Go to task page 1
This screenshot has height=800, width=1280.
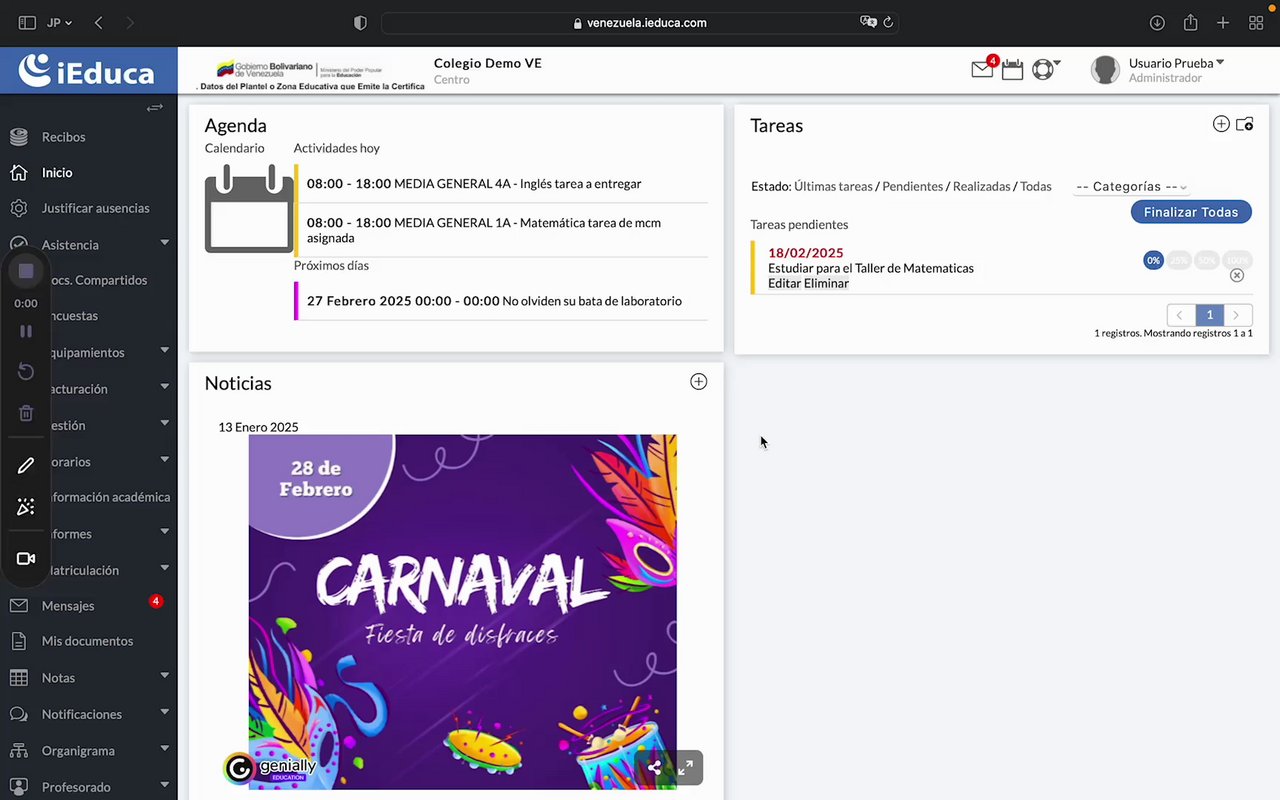[1209, 315]
